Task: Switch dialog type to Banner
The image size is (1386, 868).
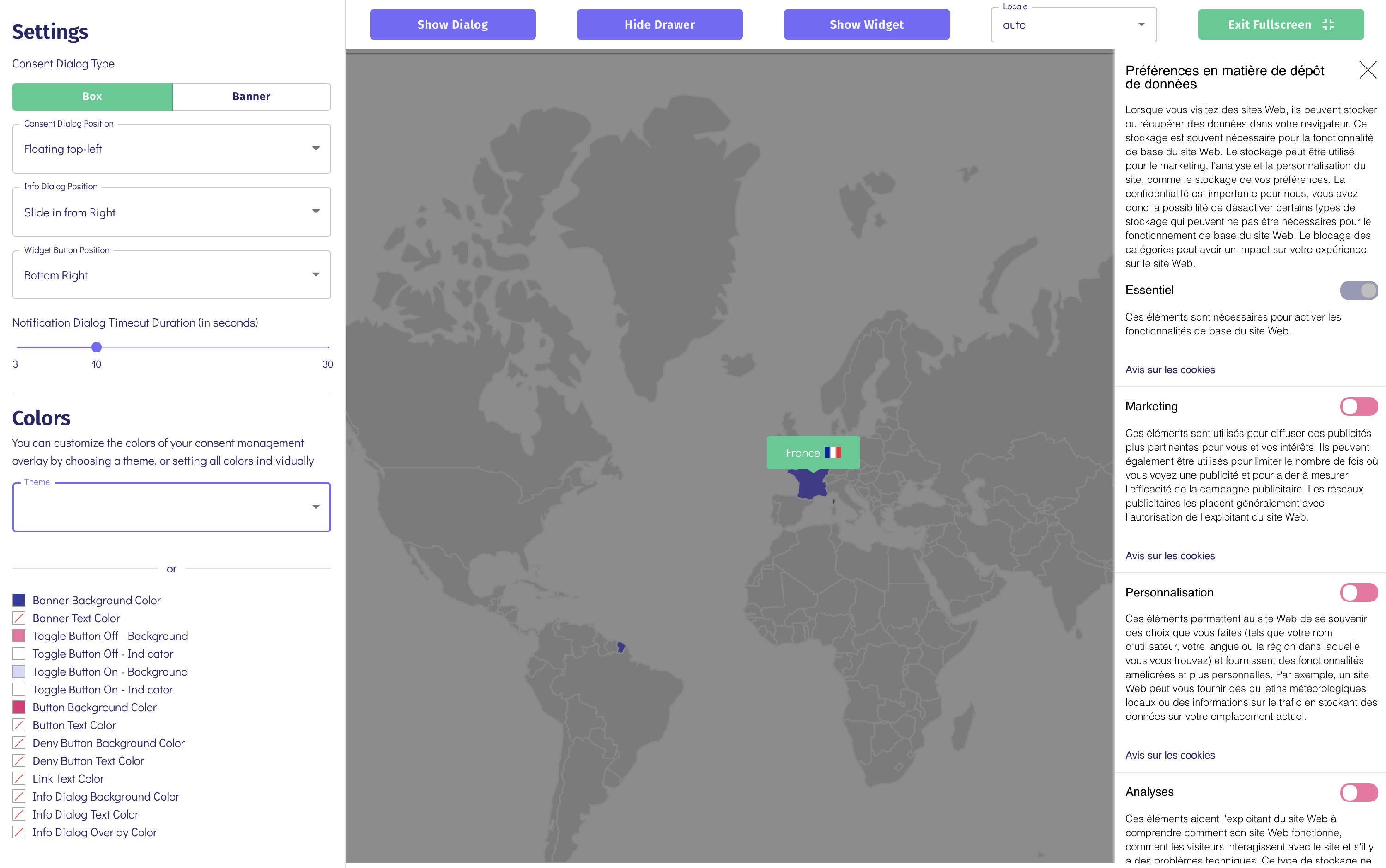Action: click(251, 97)
